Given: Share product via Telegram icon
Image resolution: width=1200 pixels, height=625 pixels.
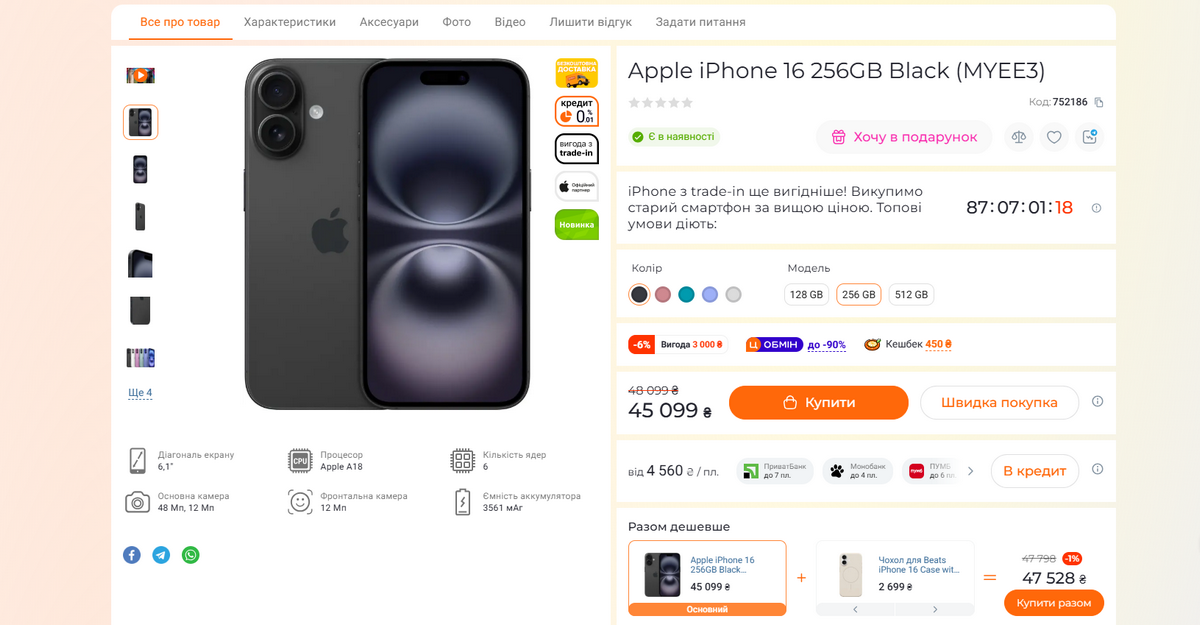Looking at the screenshot, I should pos(161,555).
